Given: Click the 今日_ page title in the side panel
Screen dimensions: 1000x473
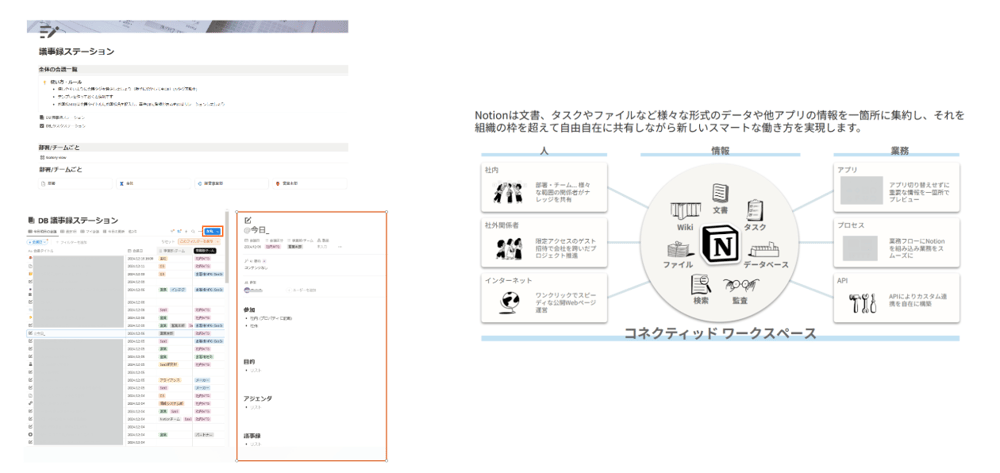Looking at the screenshot, I should pos(258,229).
